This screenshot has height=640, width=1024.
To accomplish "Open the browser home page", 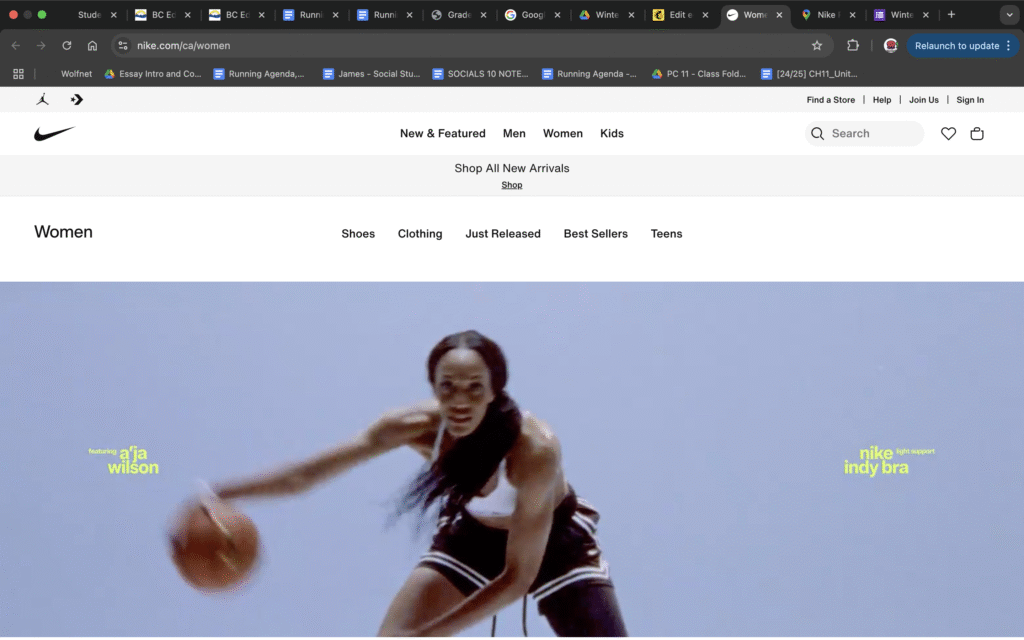I will coord(92,45).
